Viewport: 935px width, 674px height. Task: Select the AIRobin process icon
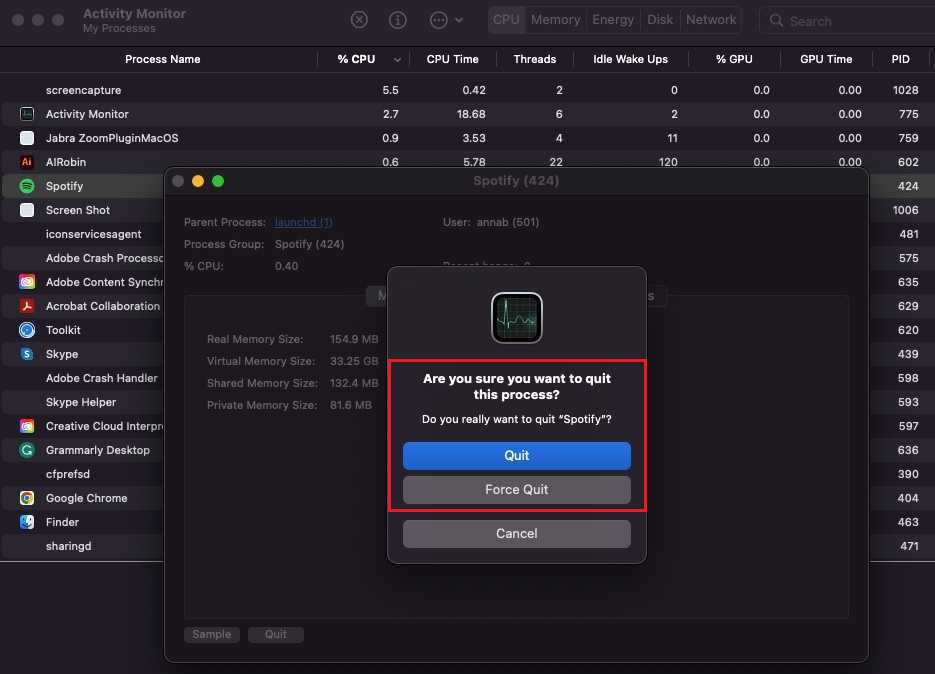(27, 162)
